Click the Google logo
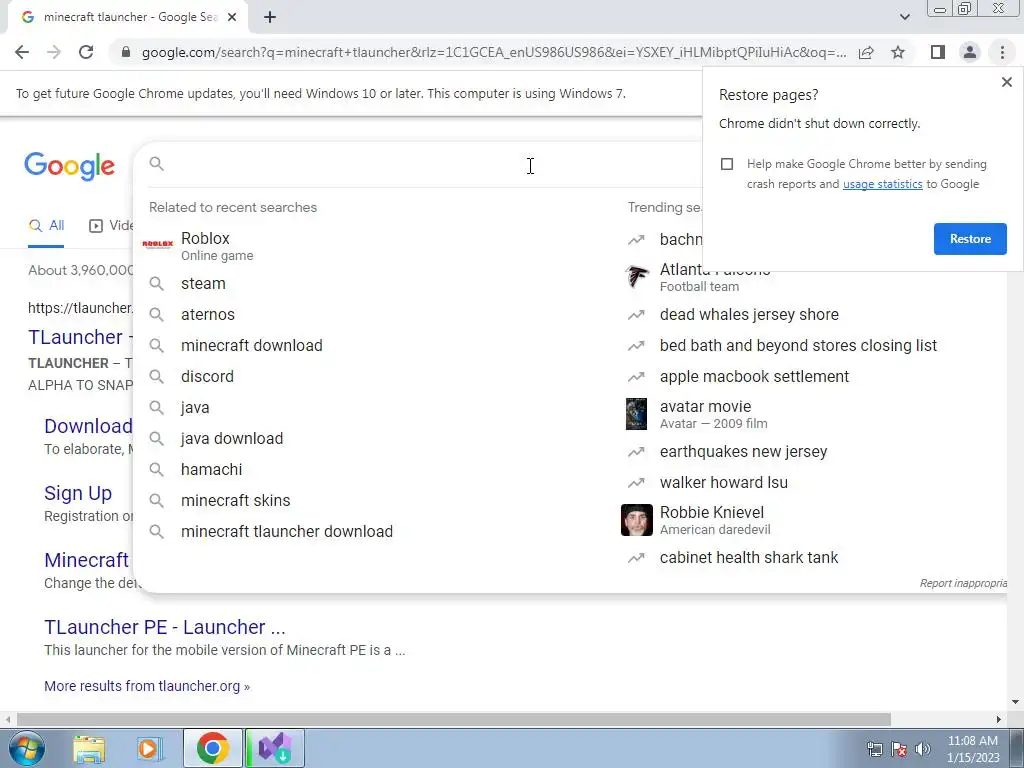 coord(69,167)
